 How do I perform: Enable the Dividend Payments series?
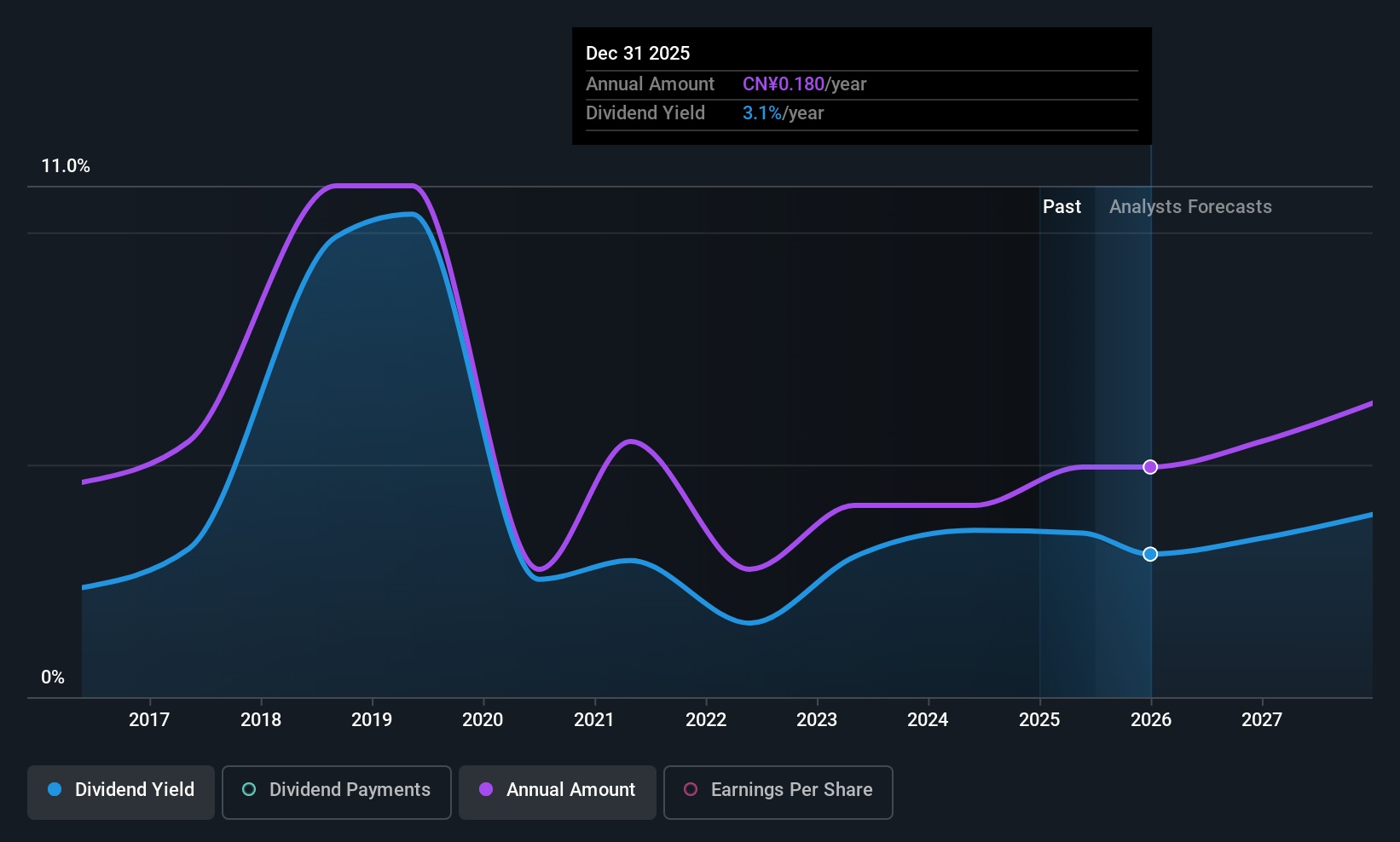336,792
